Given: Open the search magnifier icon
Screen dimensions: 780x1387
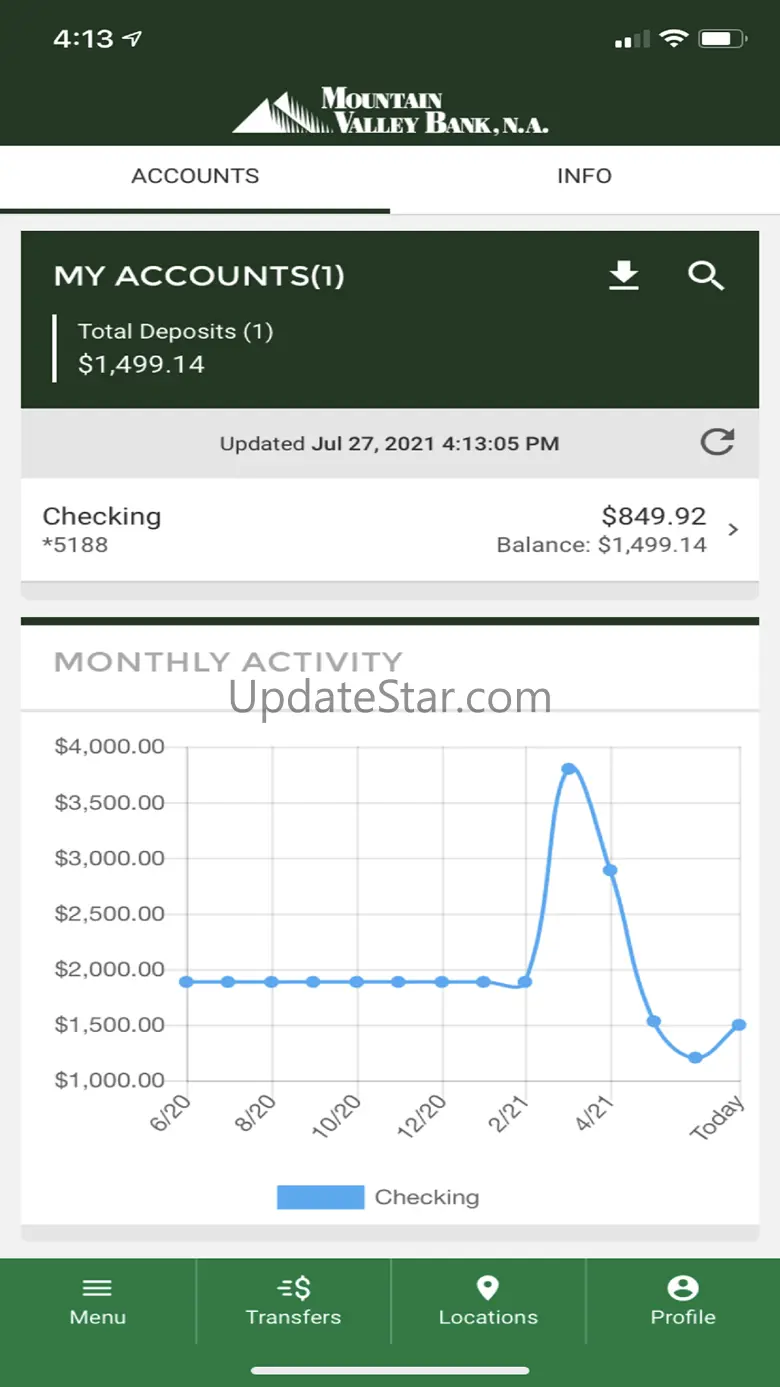Looking at the screenshot, I should (706, 276).
